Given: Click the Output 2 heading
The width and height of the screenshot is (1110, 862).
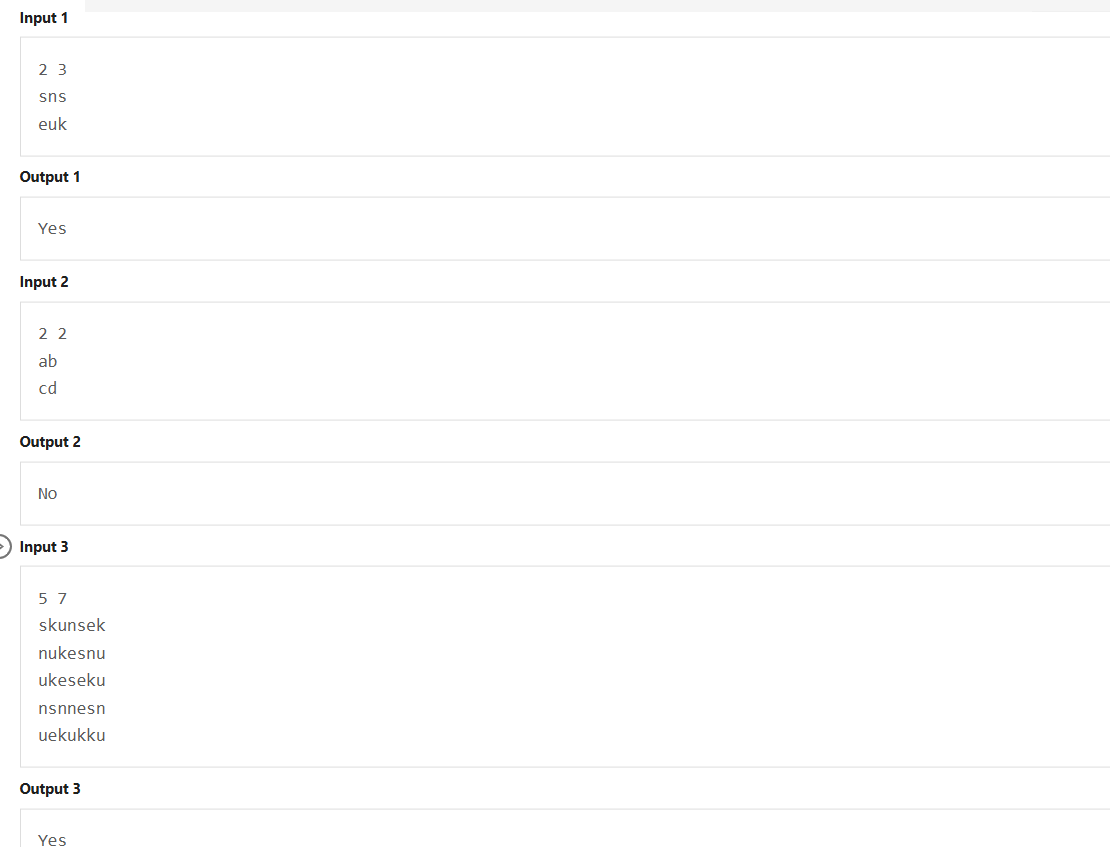Looking at the screenshot, I should [x=50, y=442].
